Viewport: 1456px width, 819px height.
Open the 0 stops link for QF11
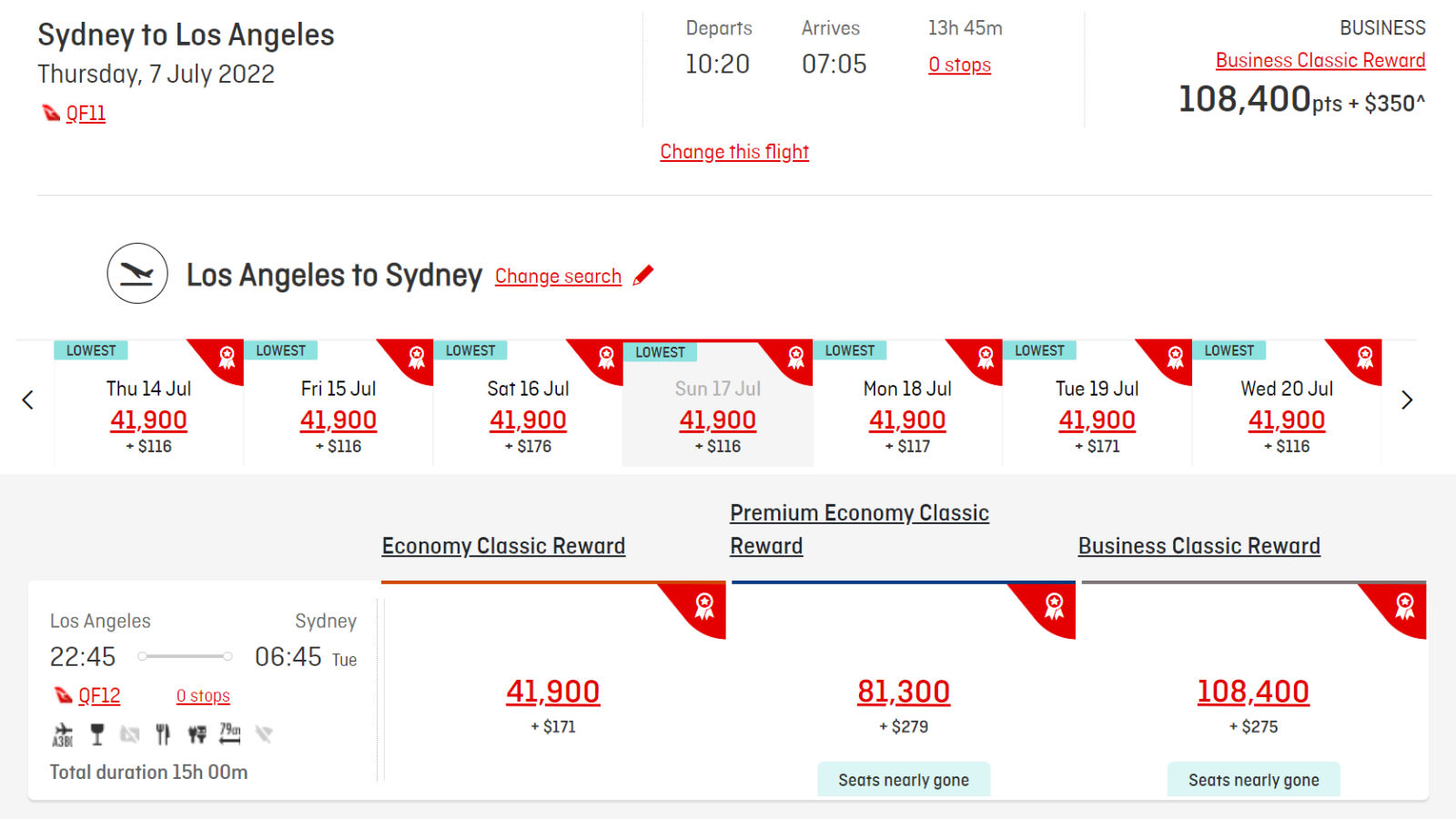click(960, 65)
